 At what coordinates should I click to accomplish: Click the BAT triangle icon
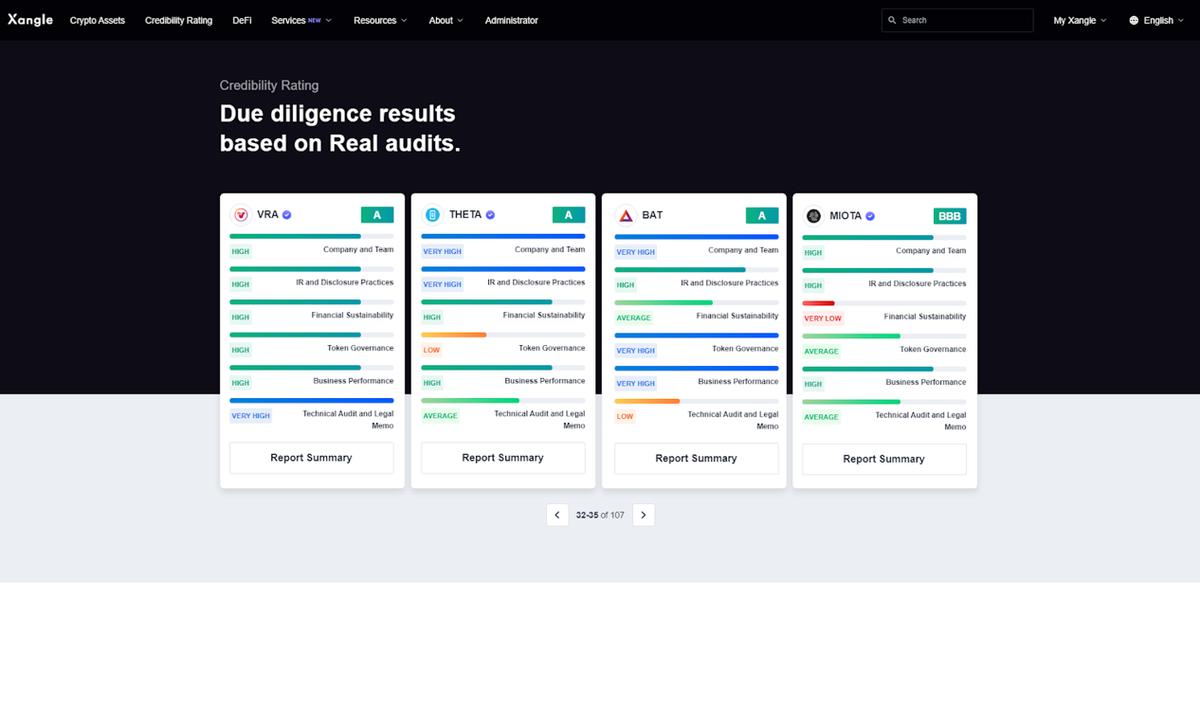click(x=626, y=216)
